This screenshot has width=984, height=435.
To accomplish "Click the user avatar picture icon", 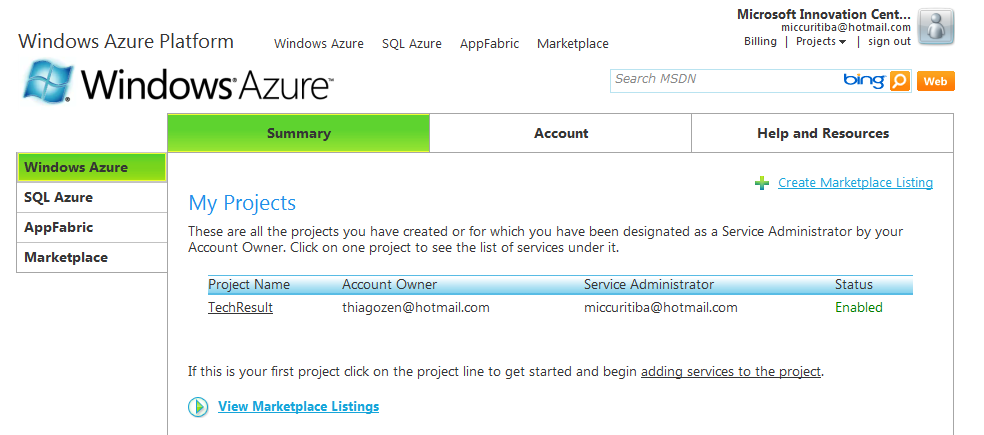I will coord(936,27).
